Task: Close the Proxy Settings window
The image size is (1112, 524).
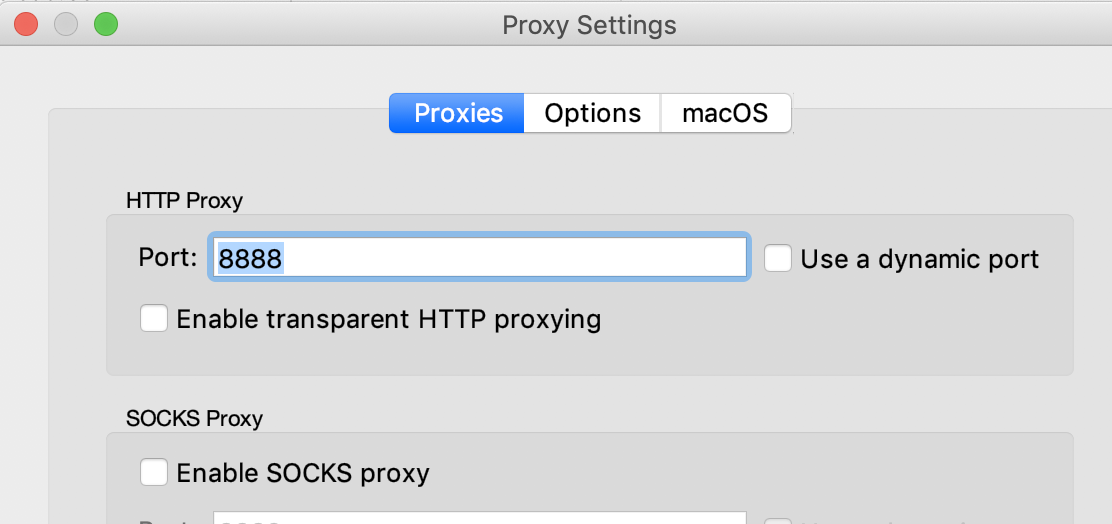Action: click(26, 24)
